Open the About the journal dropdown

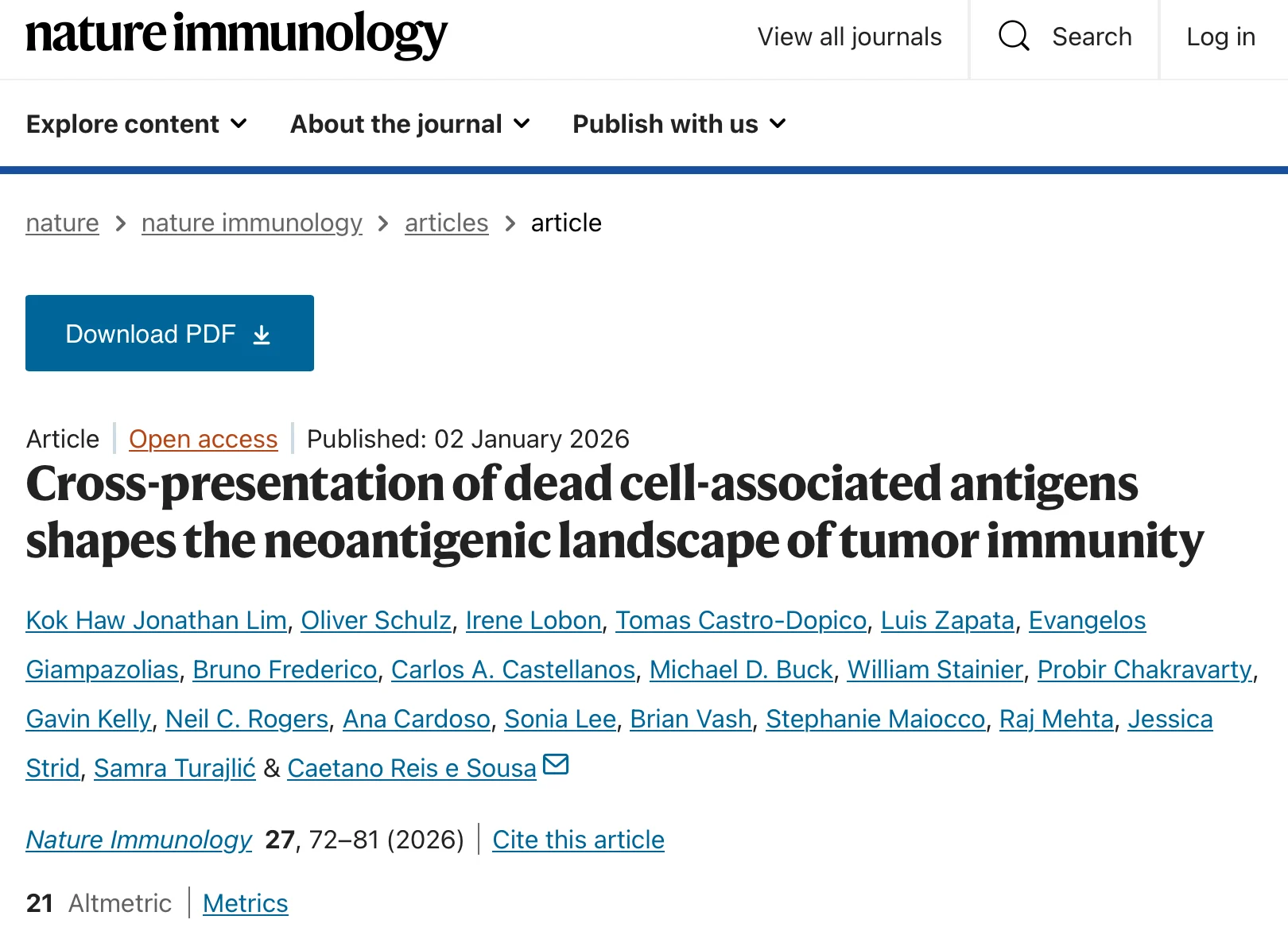[409, 124]
